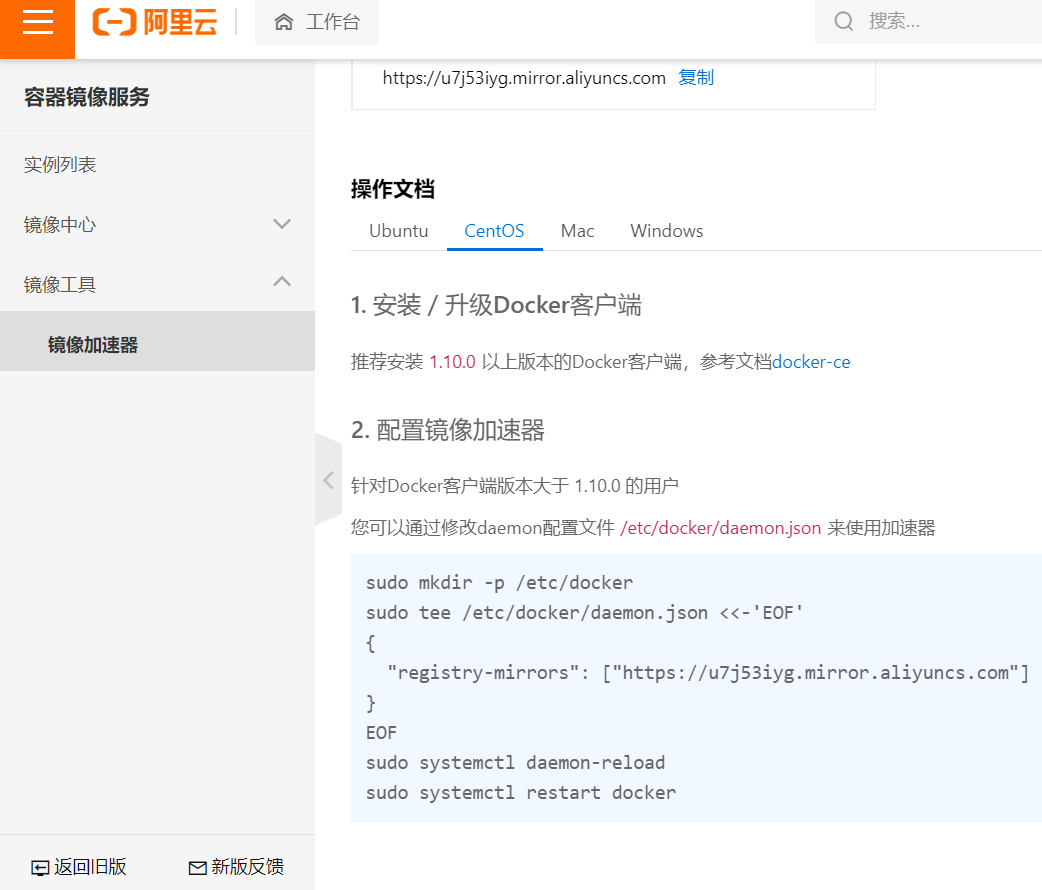
Task: Click the envelope icon beside 新版反馈
Action: 197,868
